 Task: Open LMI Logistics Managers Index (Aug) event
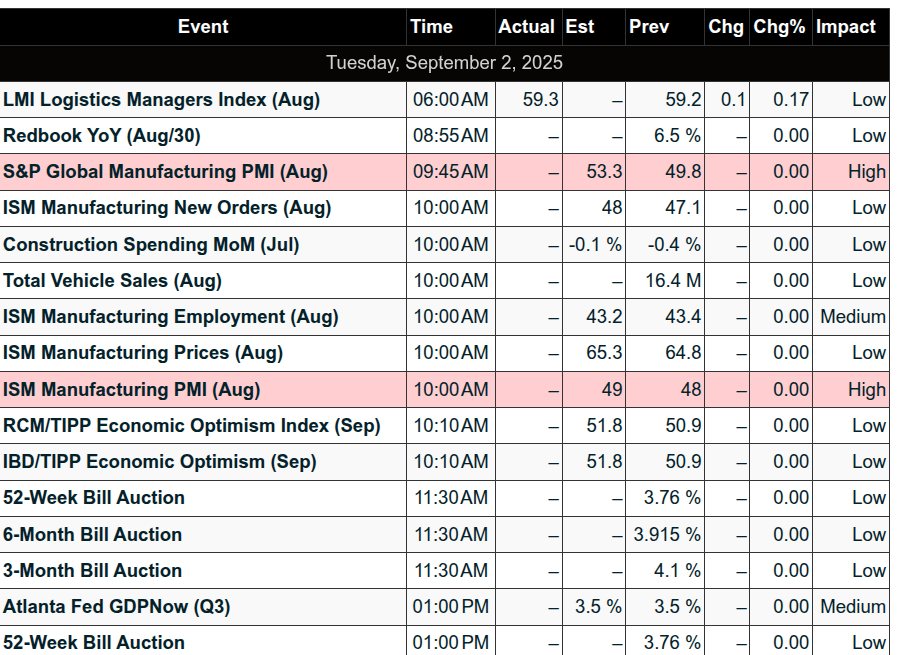click(162, 100)
